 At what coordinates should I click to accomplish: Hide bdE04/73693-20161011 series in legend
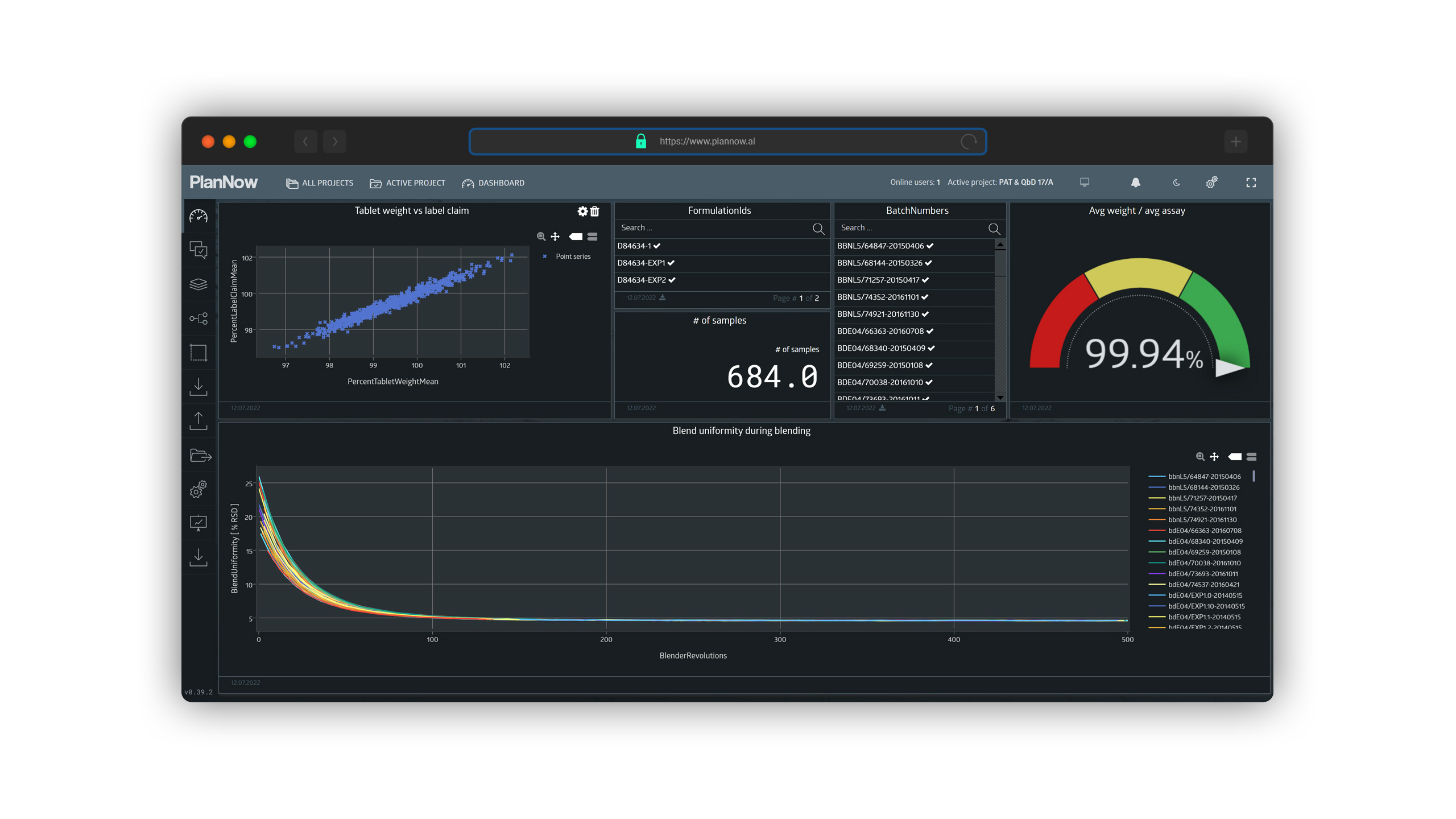pyautogui.click(x=1193, y=573)
